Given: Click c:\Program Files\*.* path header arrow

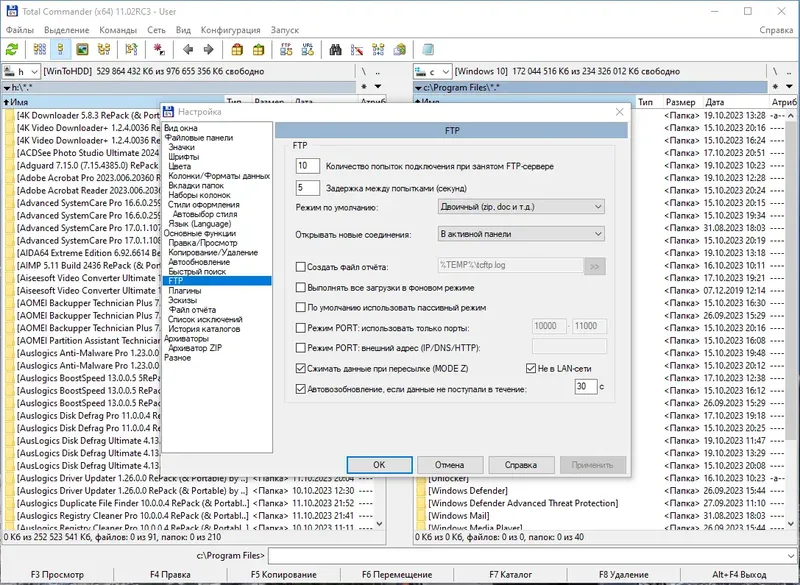Looking at the screenshot, I should point(418,88).
